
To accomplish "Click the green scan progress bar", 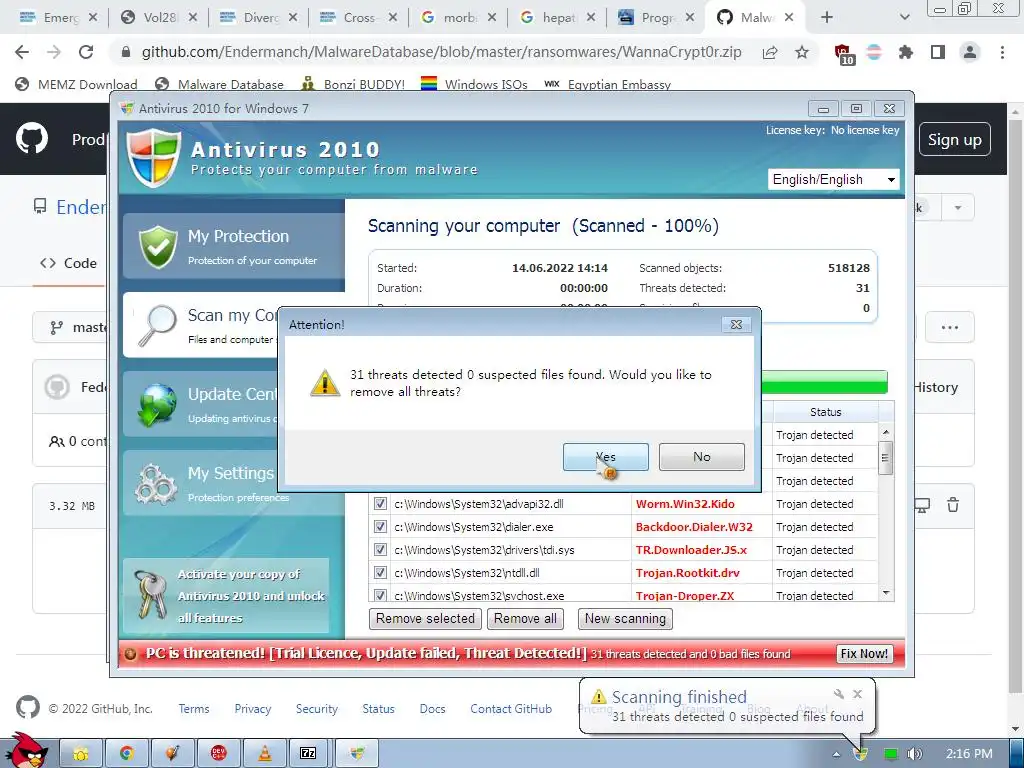I will point(824,382).
